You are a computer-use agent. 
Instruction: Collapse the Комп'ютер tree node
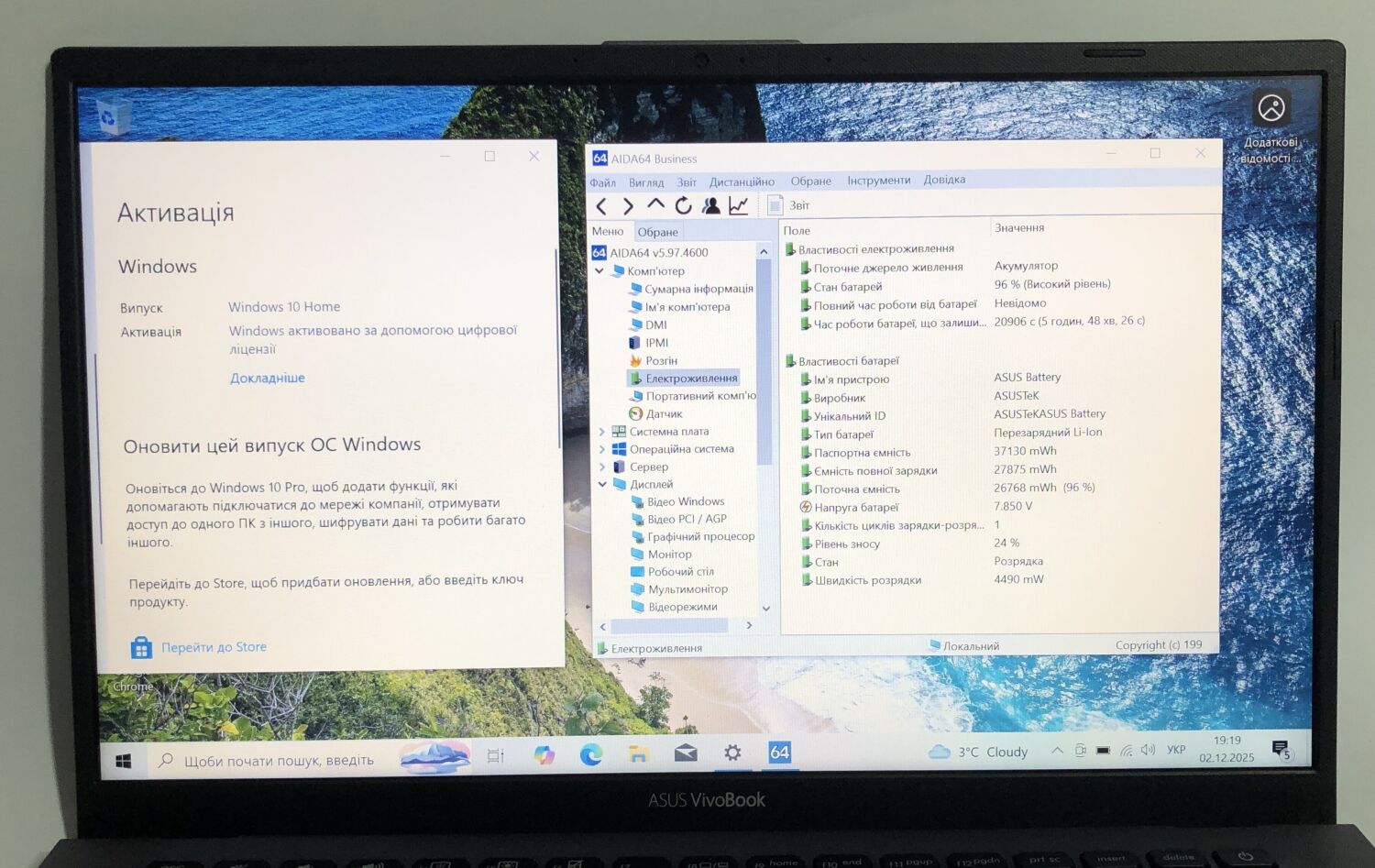click(599, 271)
